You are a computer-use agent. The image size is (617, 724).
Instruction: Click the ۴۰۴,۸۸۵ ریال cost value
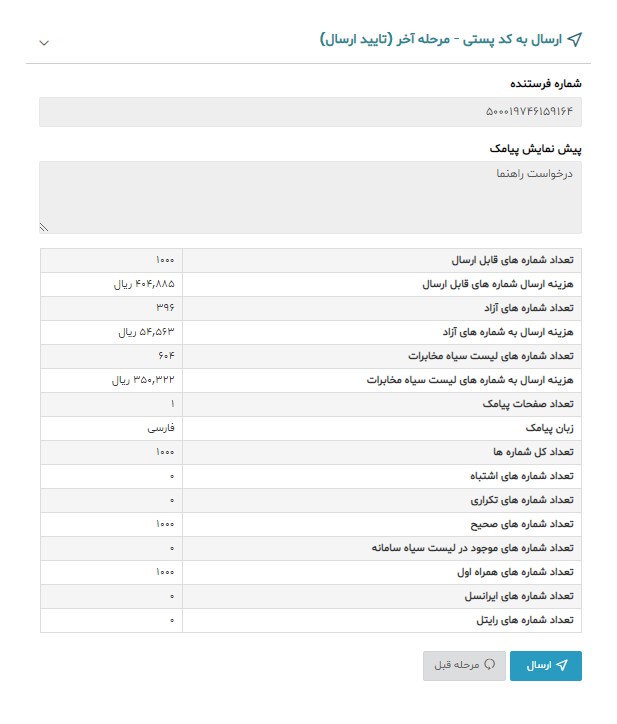(x=145, y=284)
